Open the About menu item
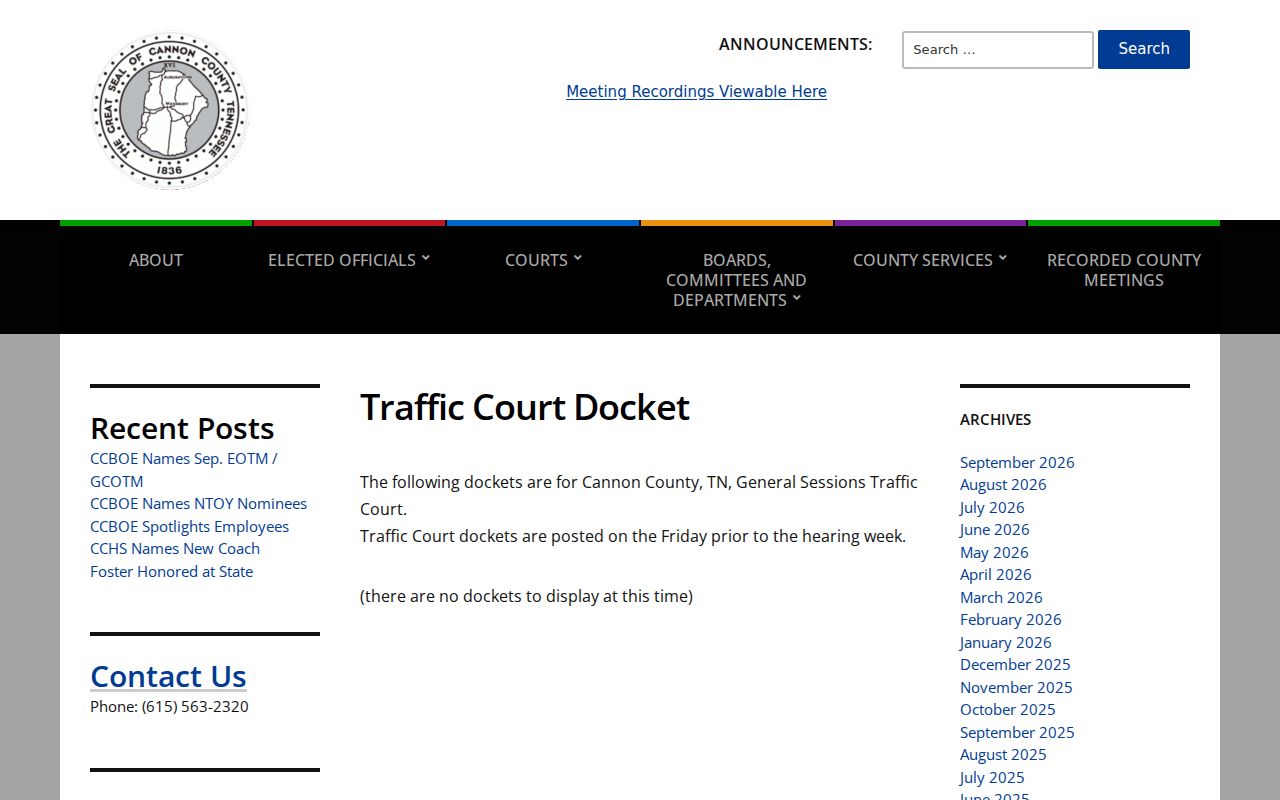 coord(156,260)
